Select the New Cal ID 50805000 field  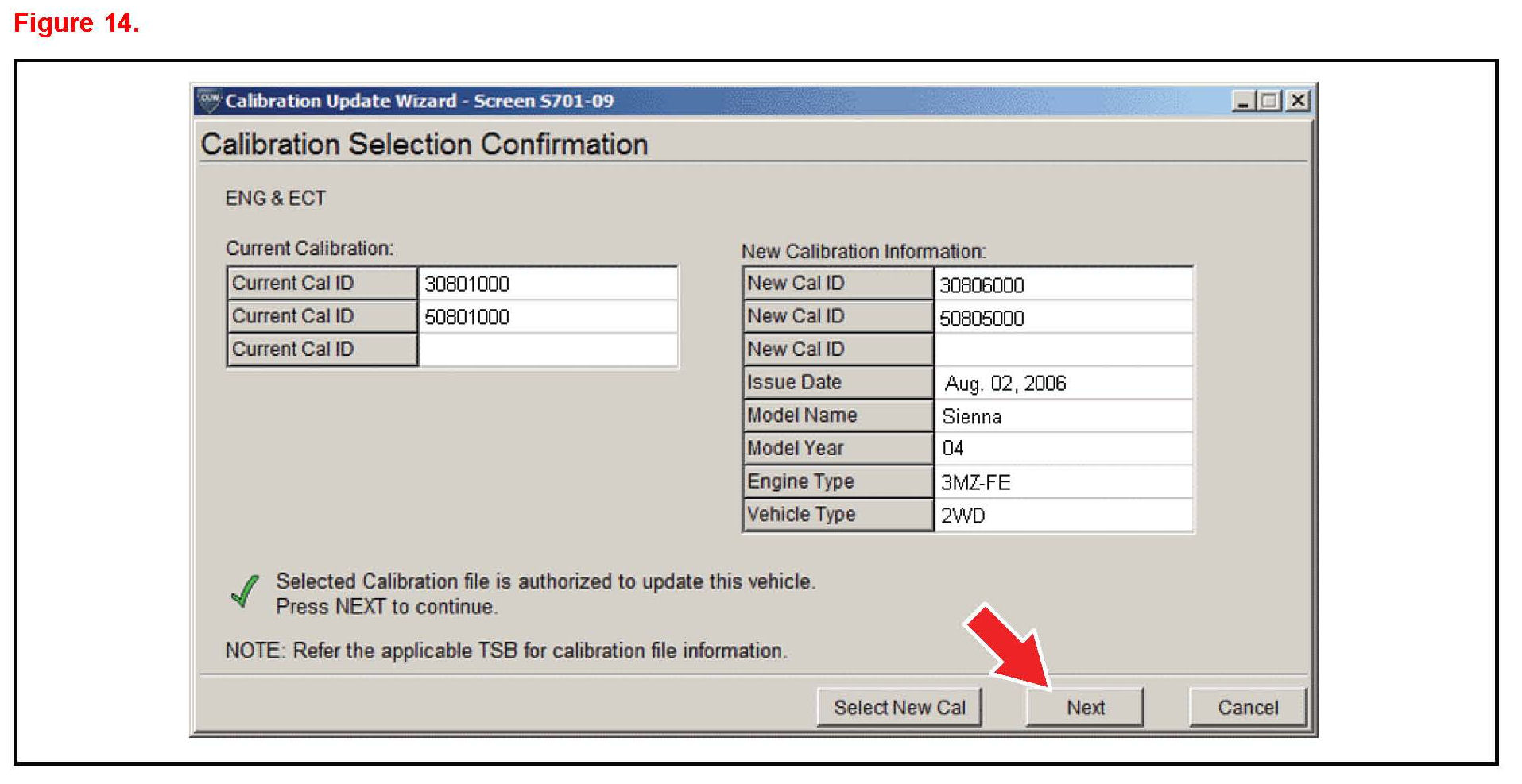1063,318
